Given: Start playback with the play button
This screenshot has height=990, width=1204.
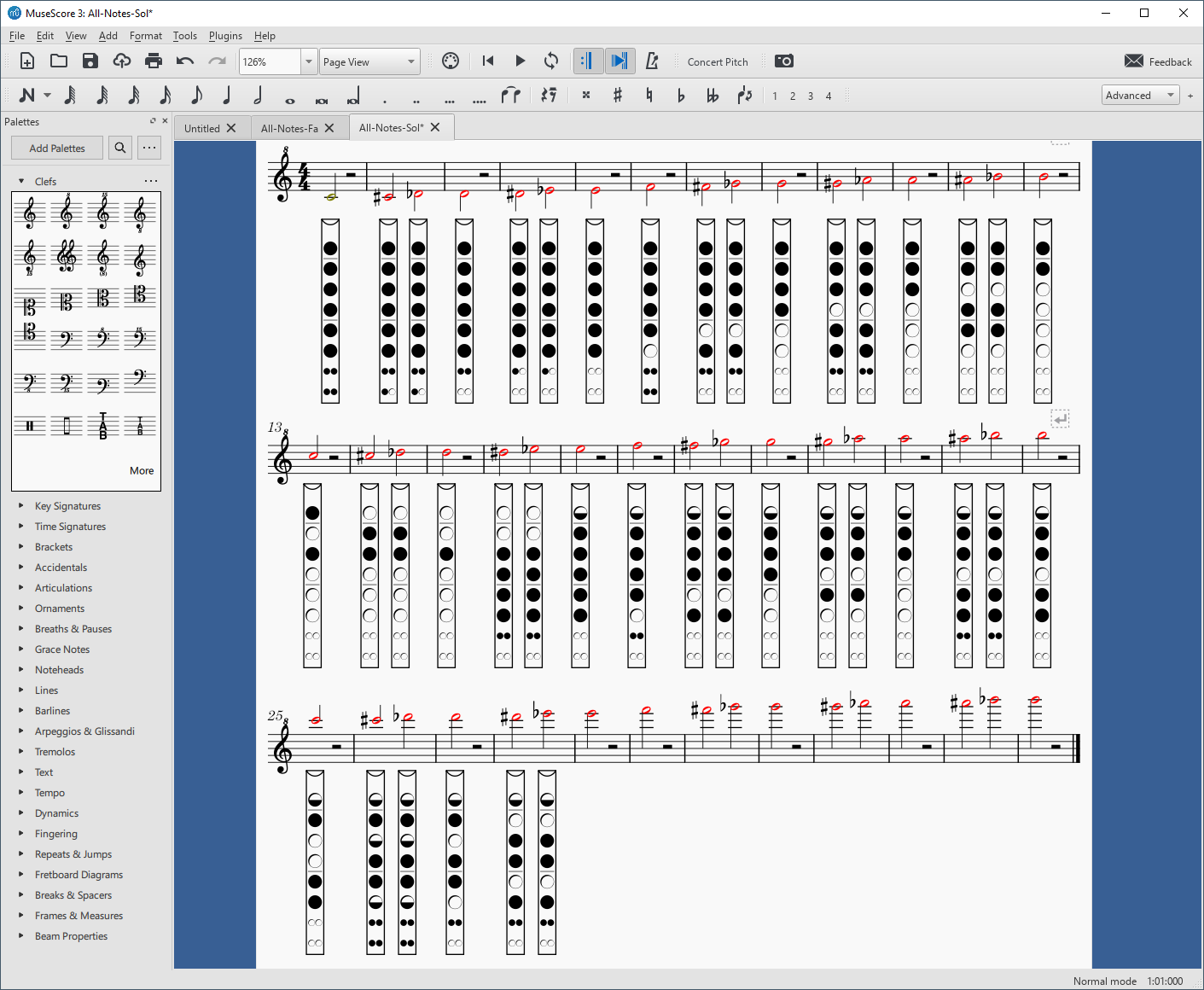Looking at the screenshot, I should click(520, 61).
